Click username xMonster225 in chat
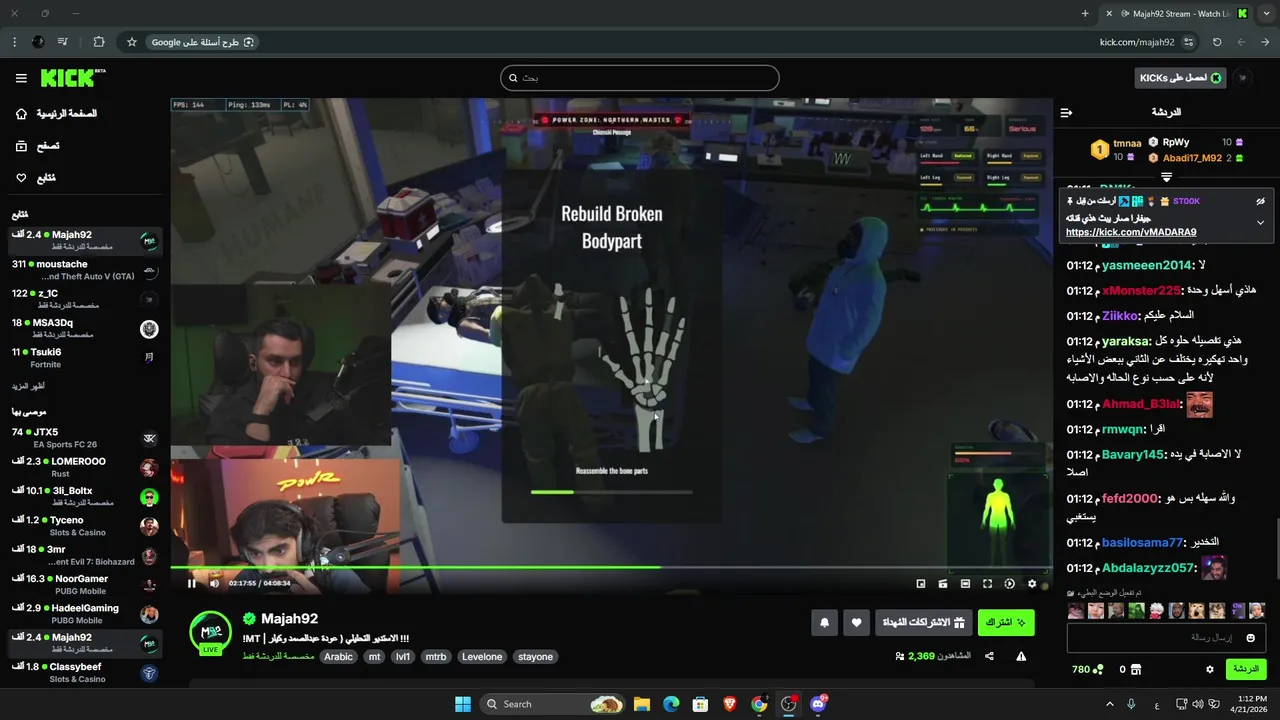This screenshot has height=720, width=1280. coord(1142,290)
